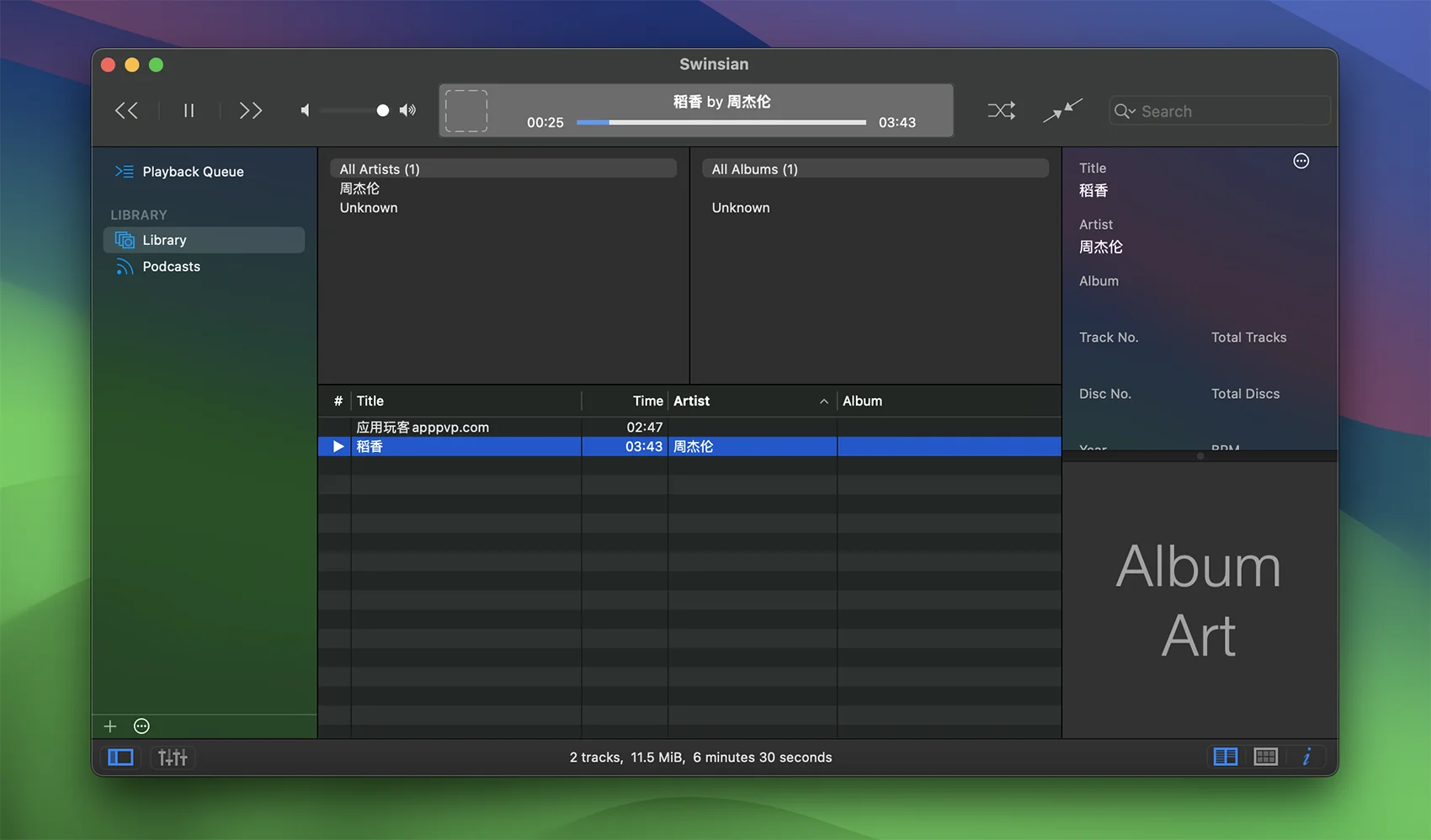Click the elapsed time 00:25
Screen dimensions: 1431x840
click(545, 122)
